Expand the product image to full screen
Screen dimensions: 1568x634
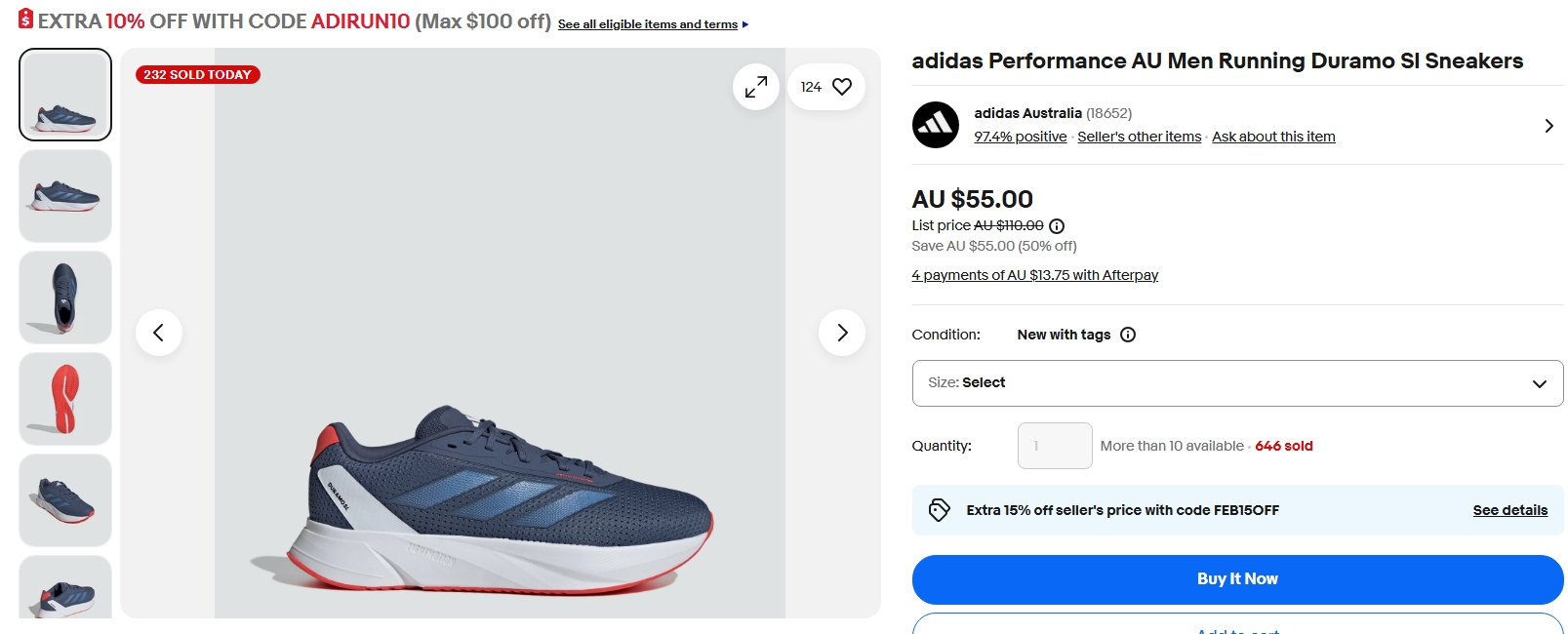click(x=756, y=88)
